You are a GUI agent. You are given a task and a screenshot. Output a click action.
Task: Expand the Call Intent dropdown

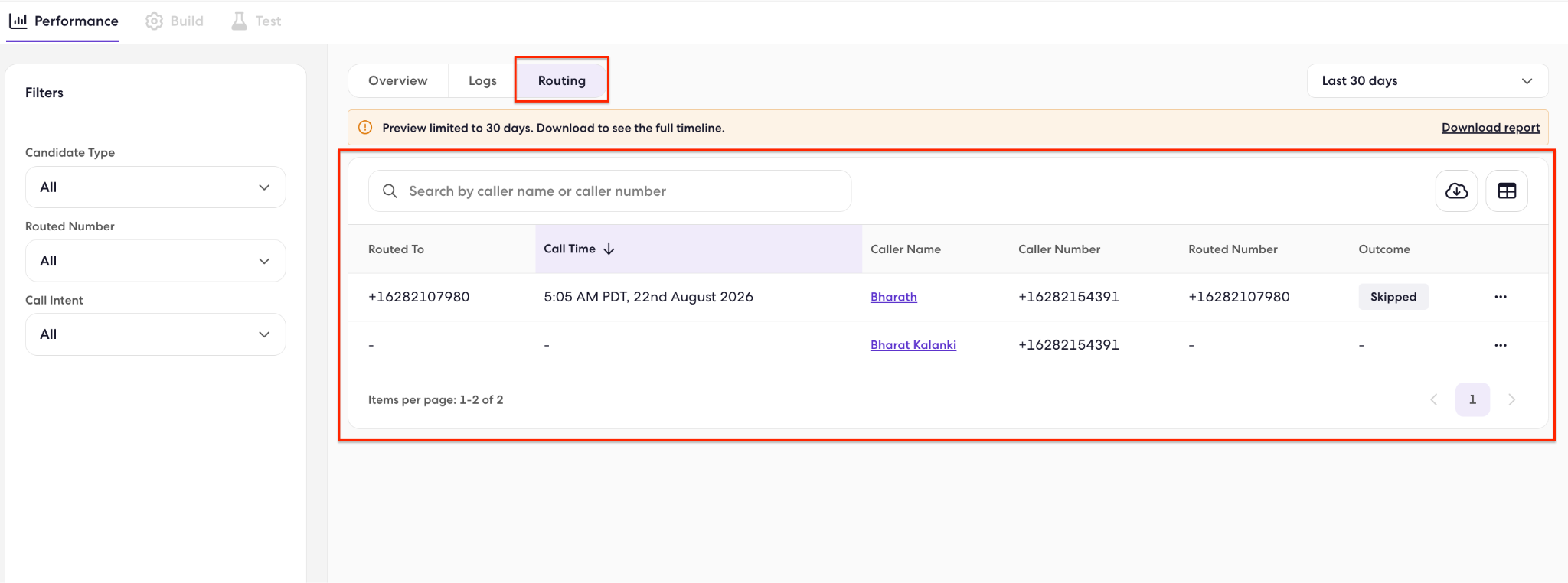(155, 334)
